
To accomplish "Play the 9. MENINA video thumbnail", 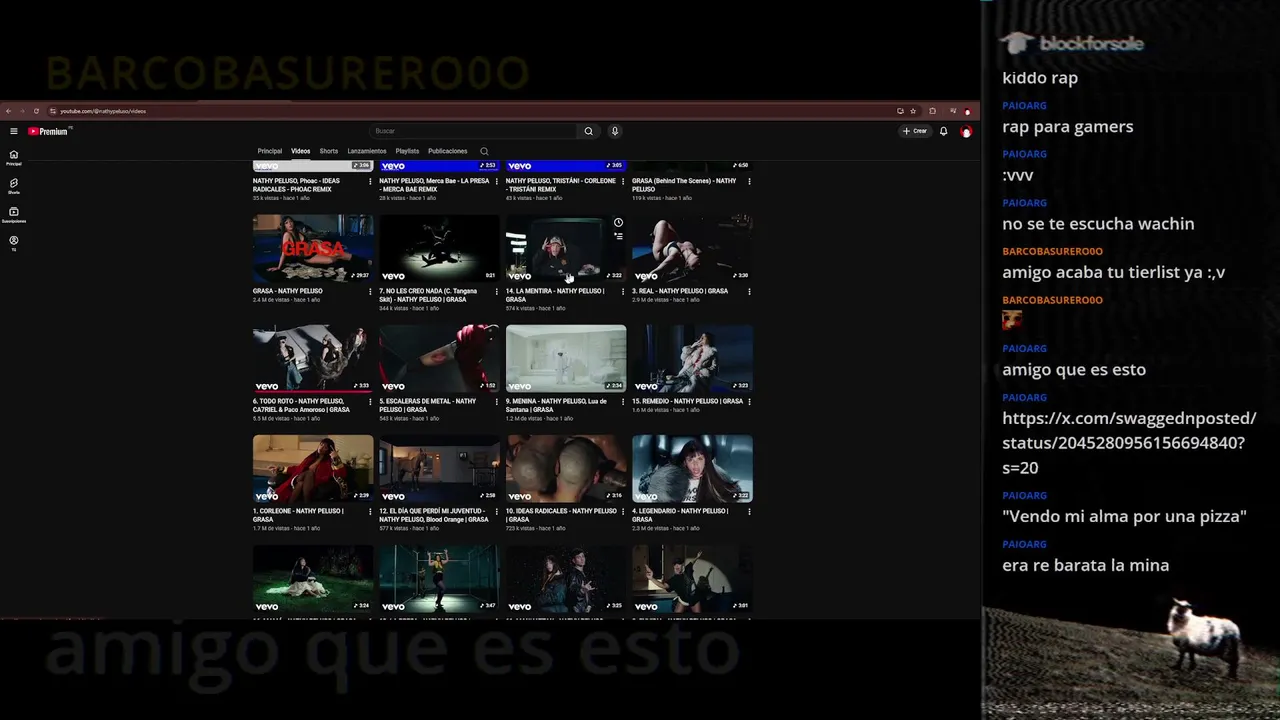I will click(x=566, y=358).
